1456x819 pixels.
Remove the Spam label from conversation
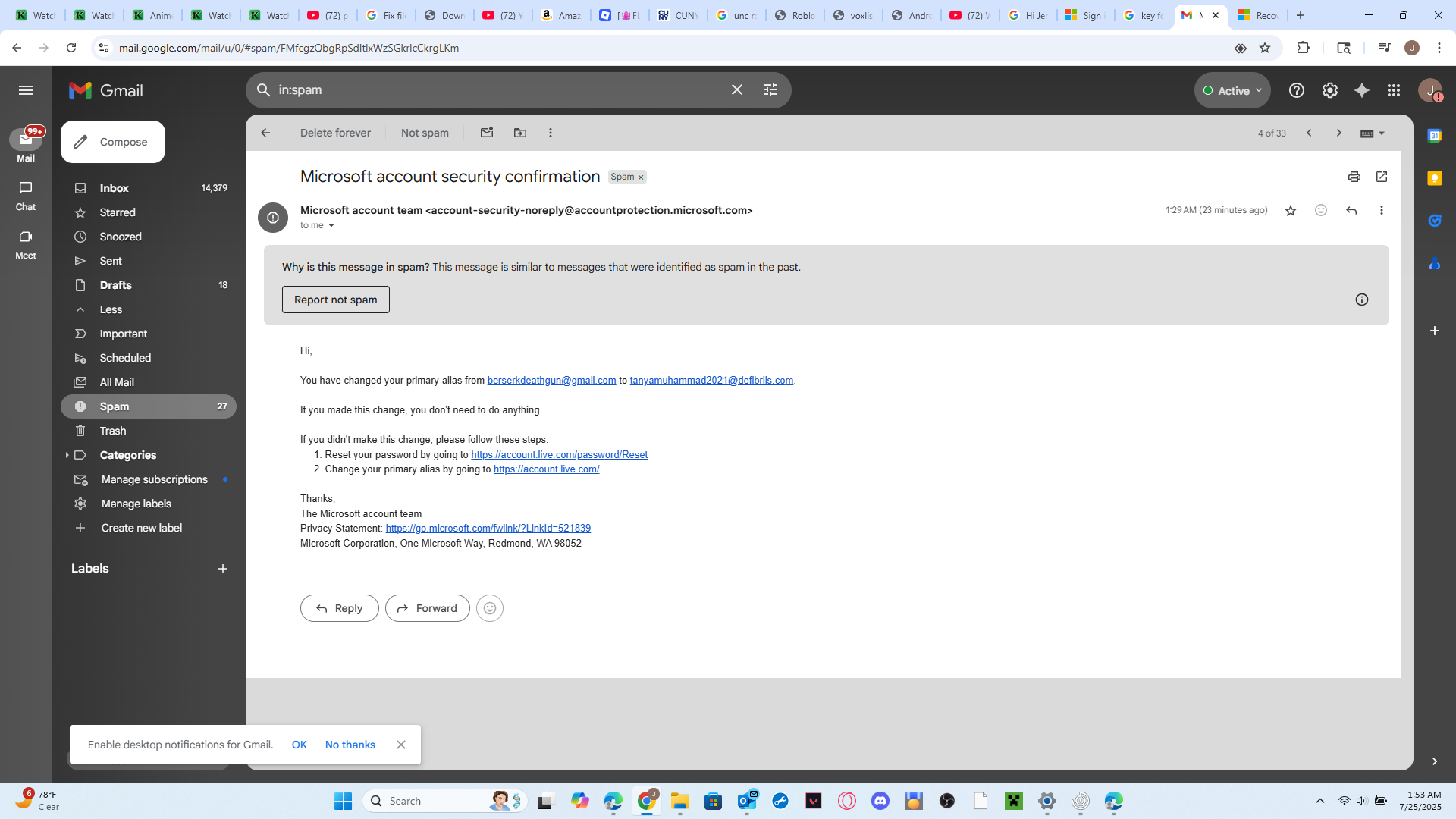641,177
